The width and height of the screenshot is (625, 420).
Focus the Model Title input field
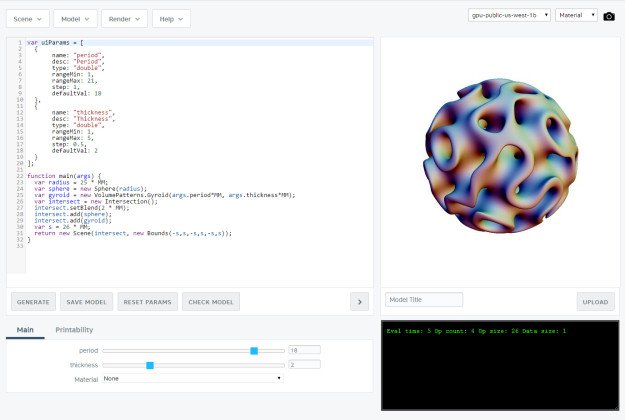click(x=424, y=300)
